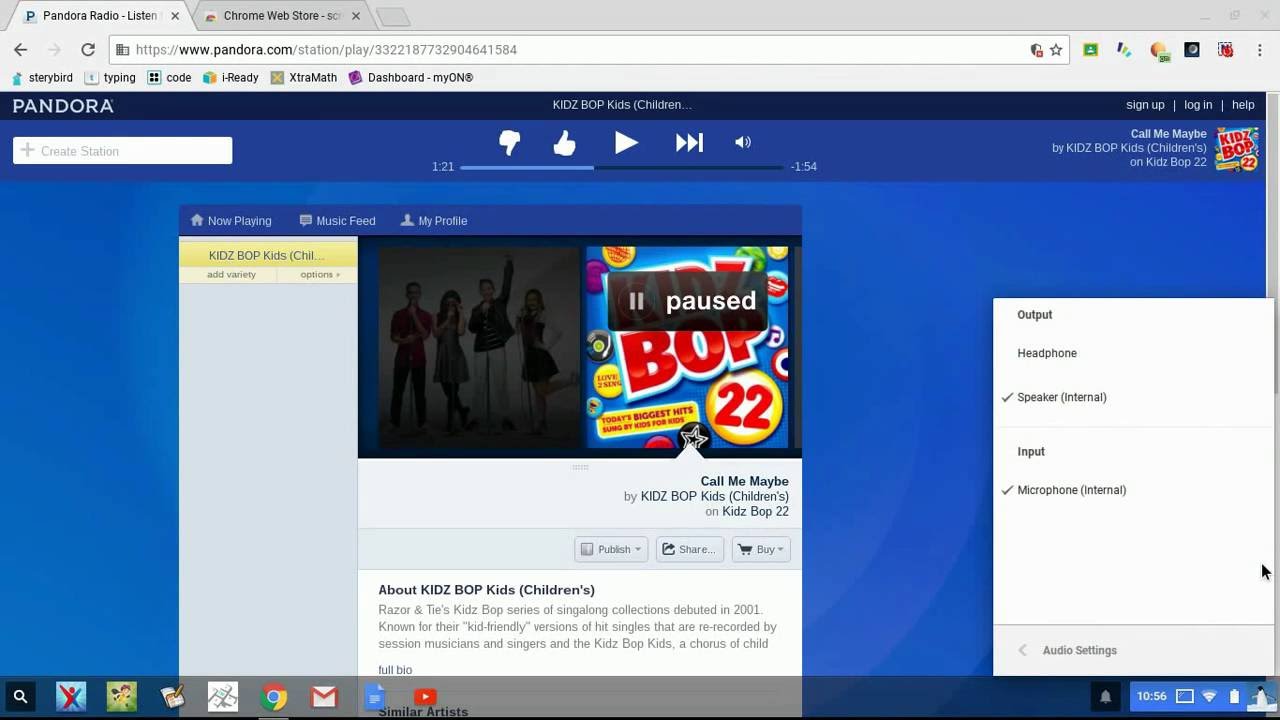Open the help link
The image size is (1280, 720).
(1243, 105)
